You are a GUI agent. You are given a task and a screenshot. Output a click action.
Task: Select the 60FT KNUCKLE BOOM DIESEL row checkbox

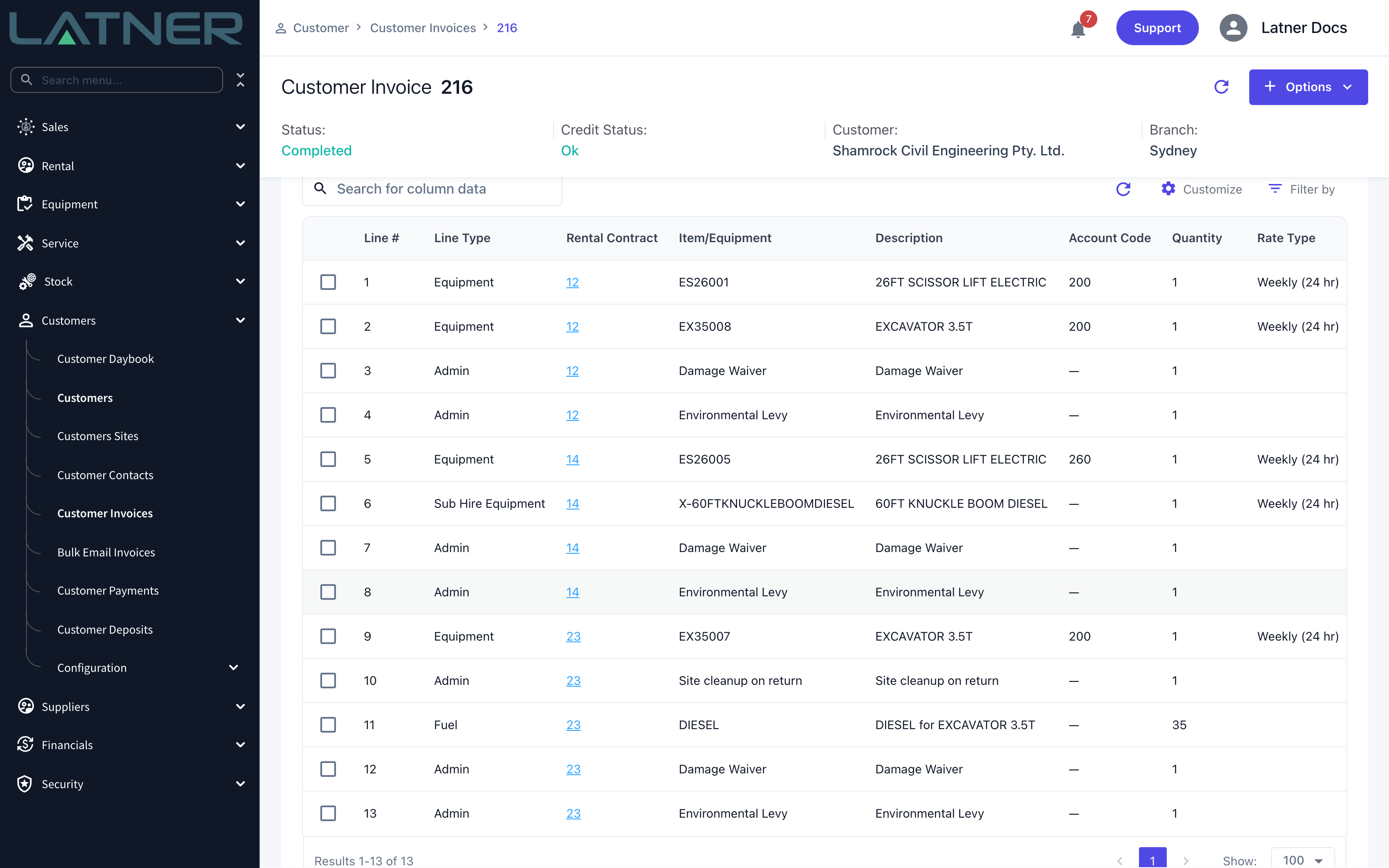click(x=328, y=503)
